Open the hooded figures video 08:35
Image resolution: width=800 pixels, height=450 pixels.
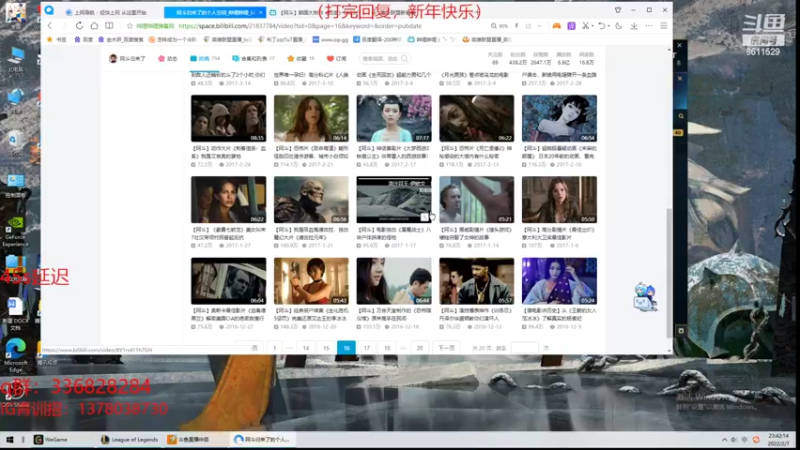[229, 118]
